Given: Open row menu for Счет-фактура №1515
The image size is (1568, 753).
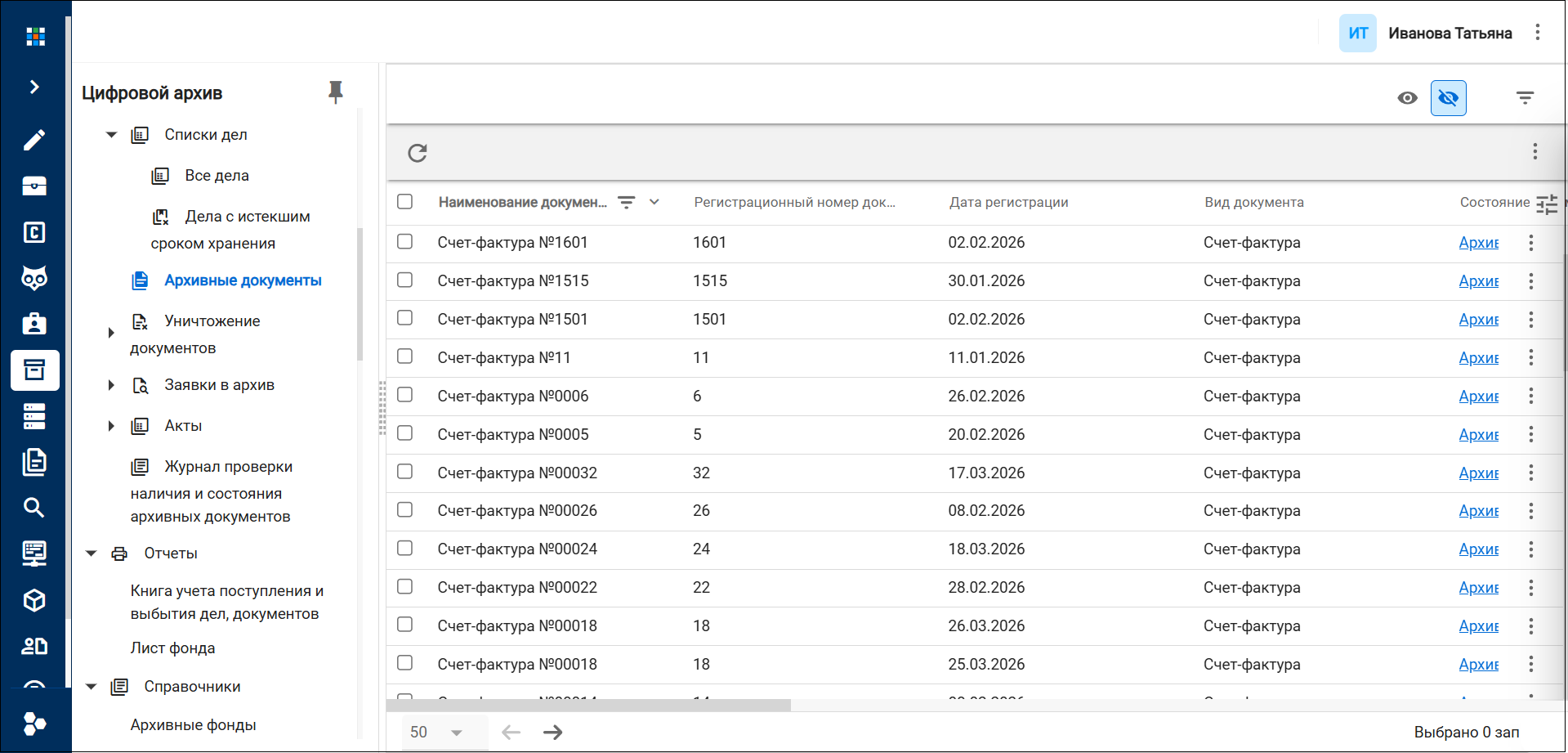Looking at the screenshot, I should pyautogui.click(x=1531, y=281).
